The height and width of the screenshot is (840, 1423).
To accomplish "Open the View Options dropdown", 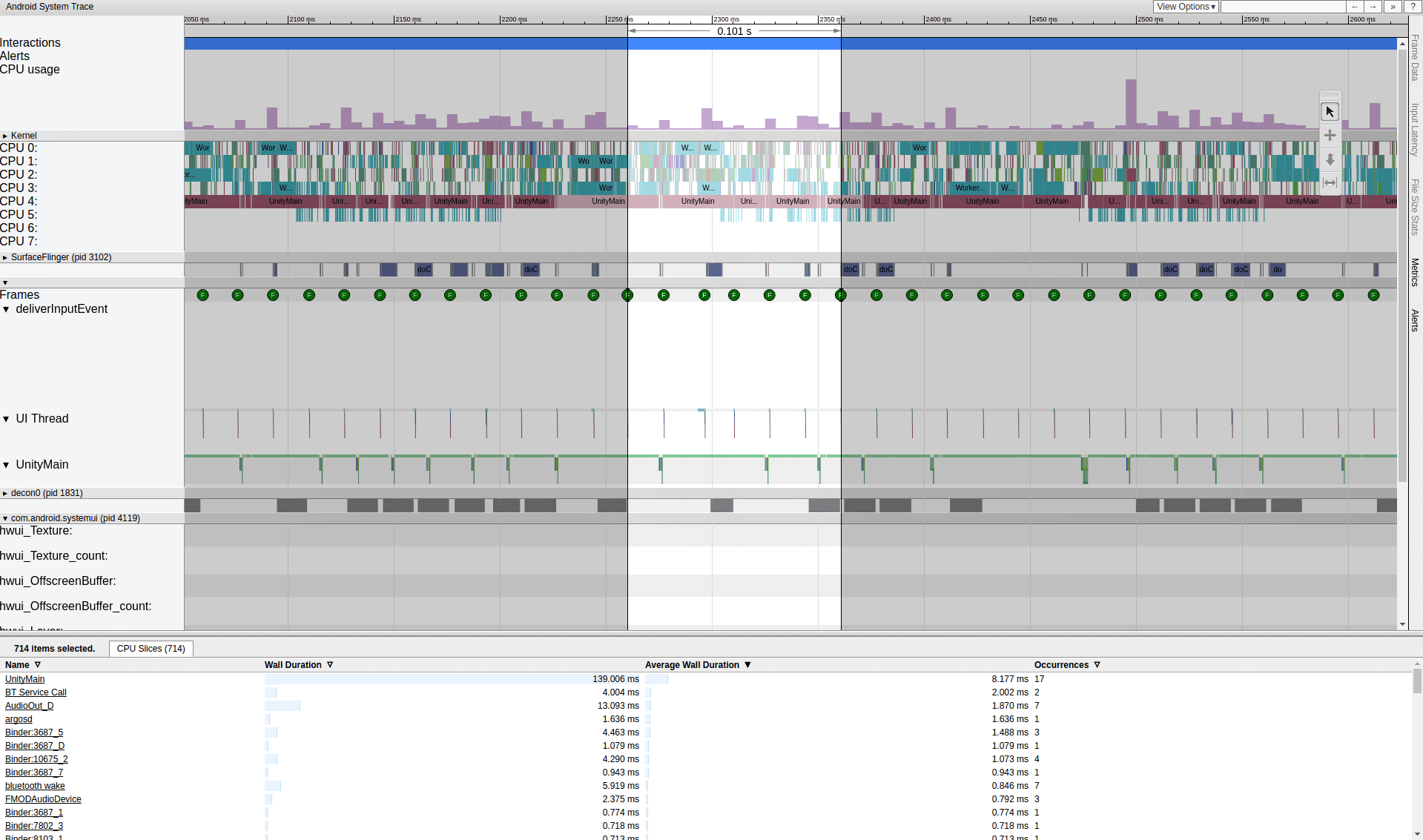I will pos(1186,7).
